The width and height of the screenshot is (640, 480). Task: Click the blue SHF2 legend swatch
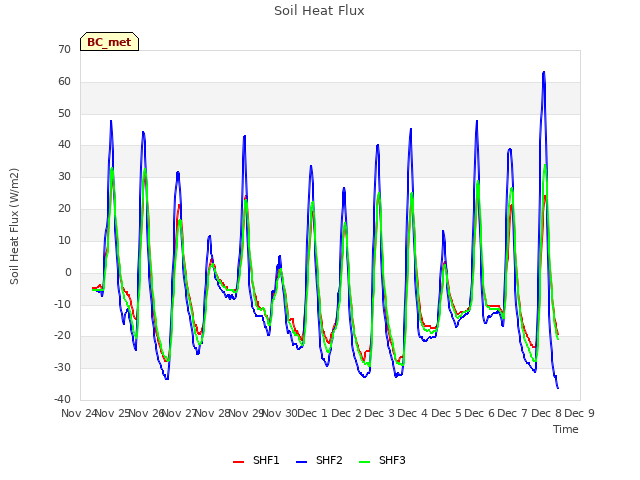click(301, 462)
